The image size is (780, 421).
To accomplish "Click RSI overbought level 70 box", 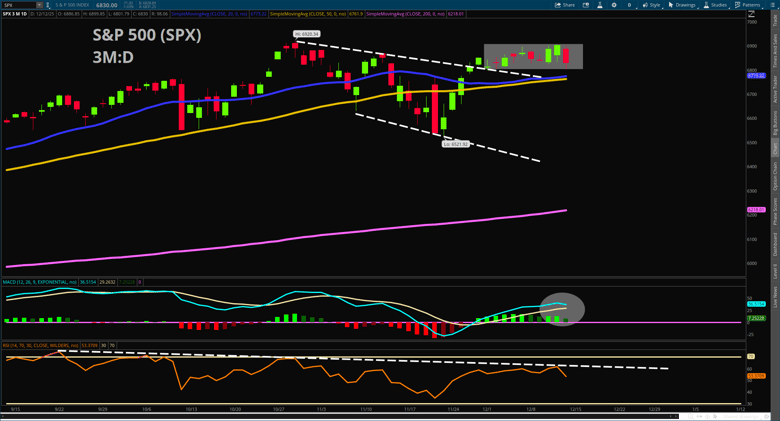I will (112, 345).
